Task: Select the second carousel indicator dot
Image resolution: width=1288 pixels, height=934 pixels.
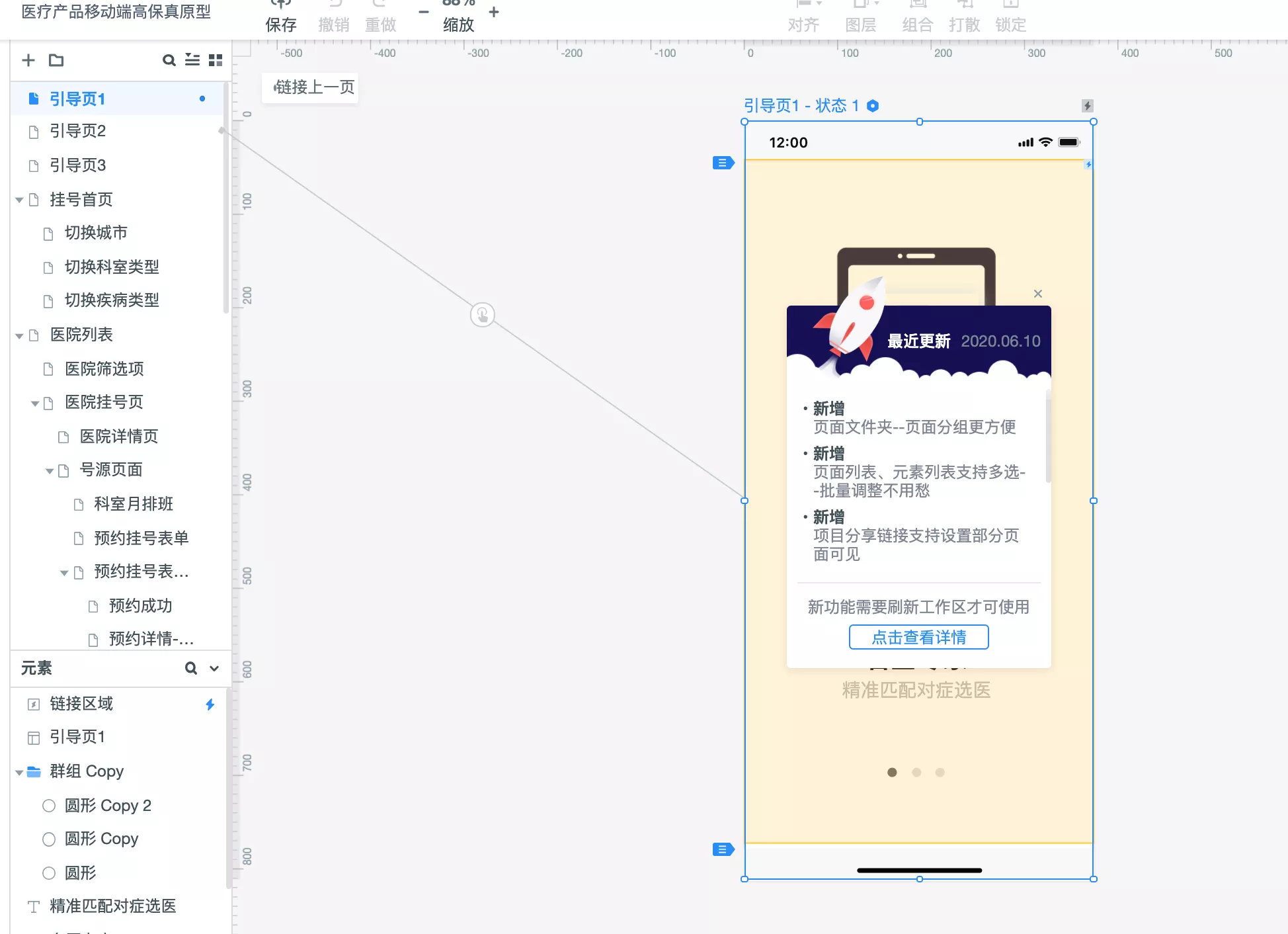Action: 916,772
